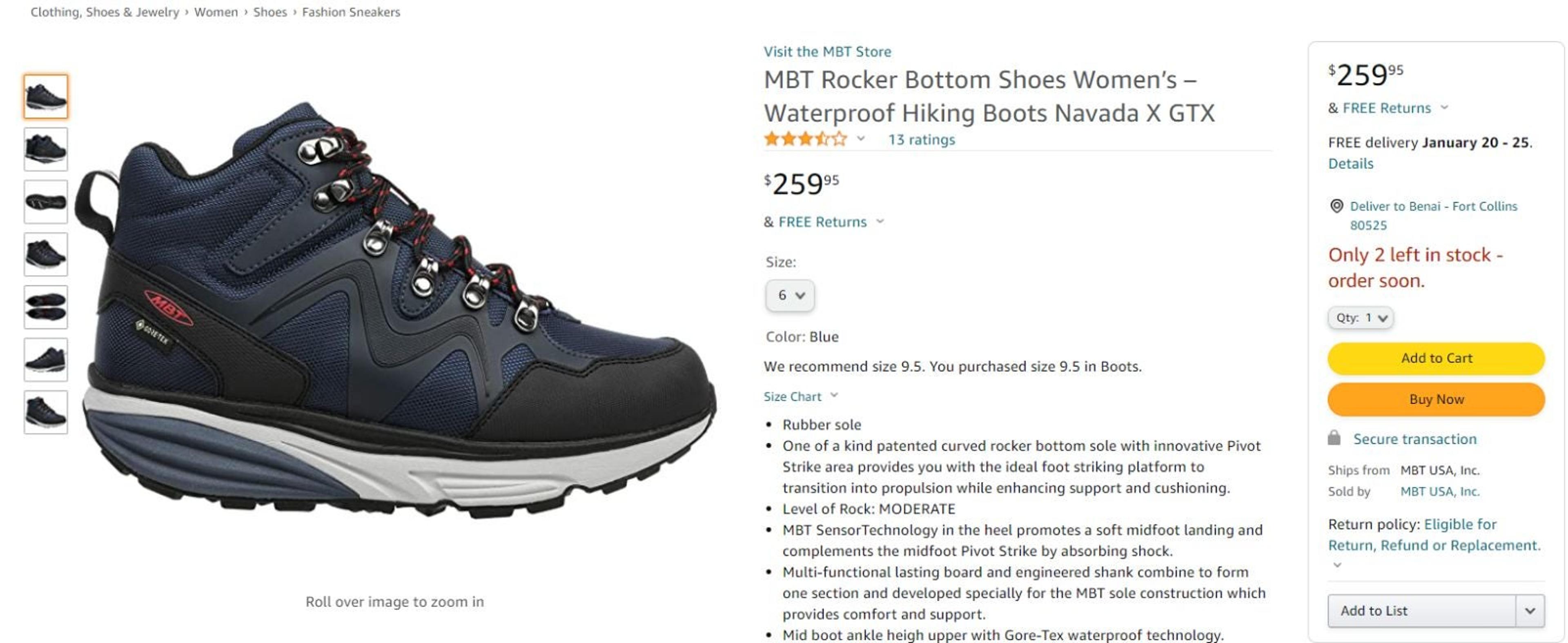Expand the return policy chevron

[x=1337, y=565]
